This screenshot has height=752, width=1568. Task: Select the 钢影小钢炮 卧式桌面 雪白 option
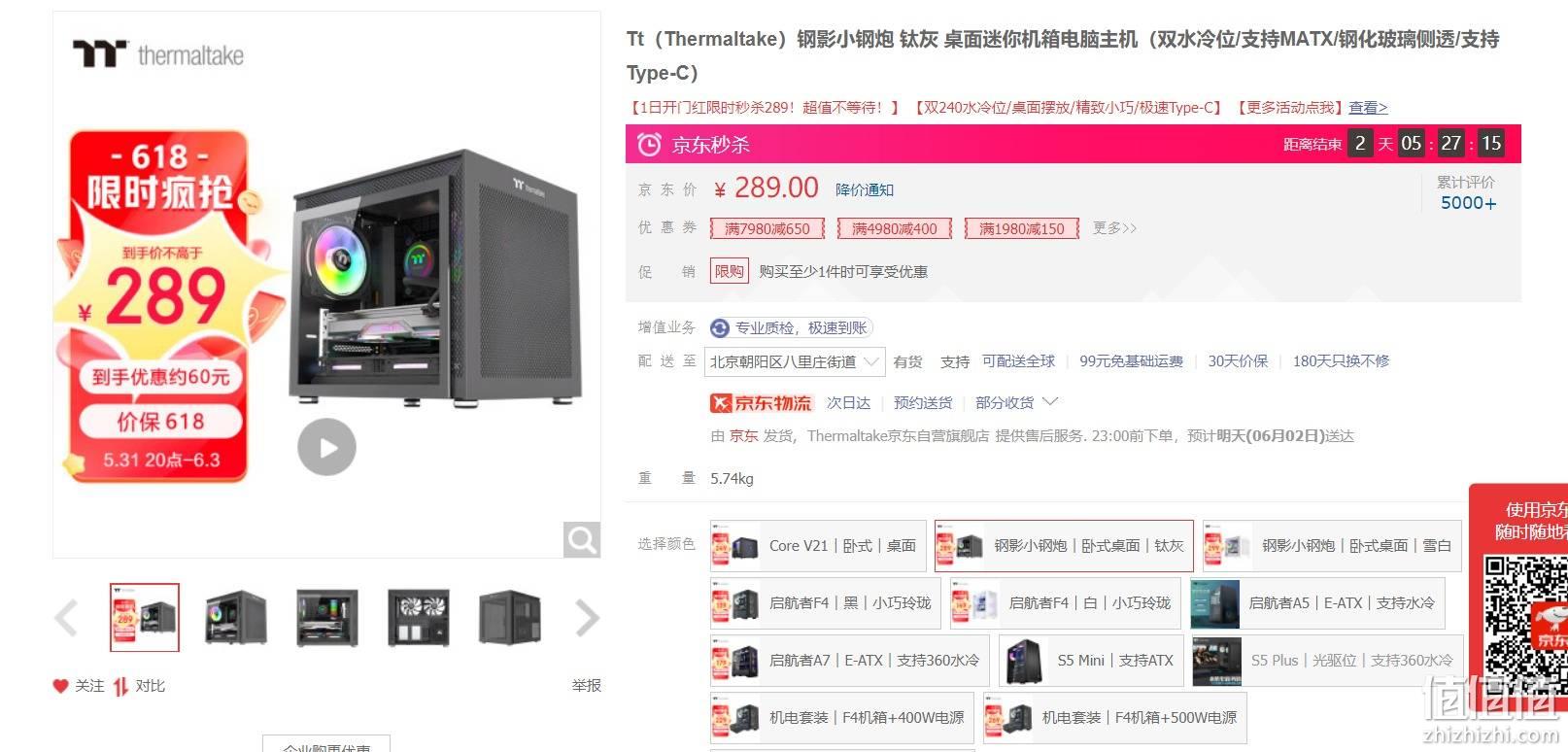[x=1332, y=546]
